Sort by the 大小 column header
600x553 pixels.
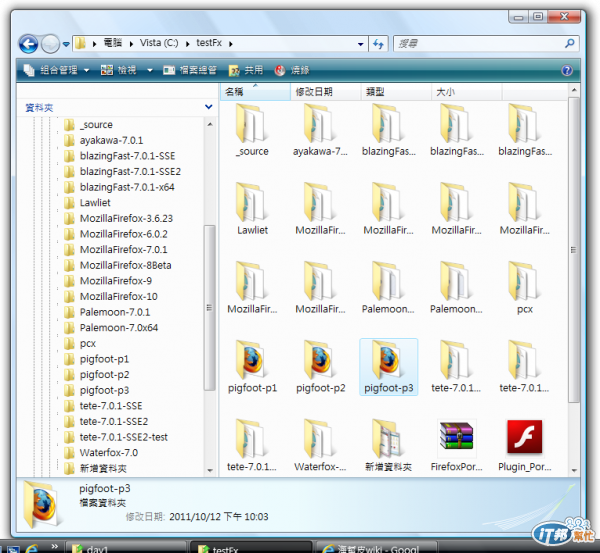[466, 92]
